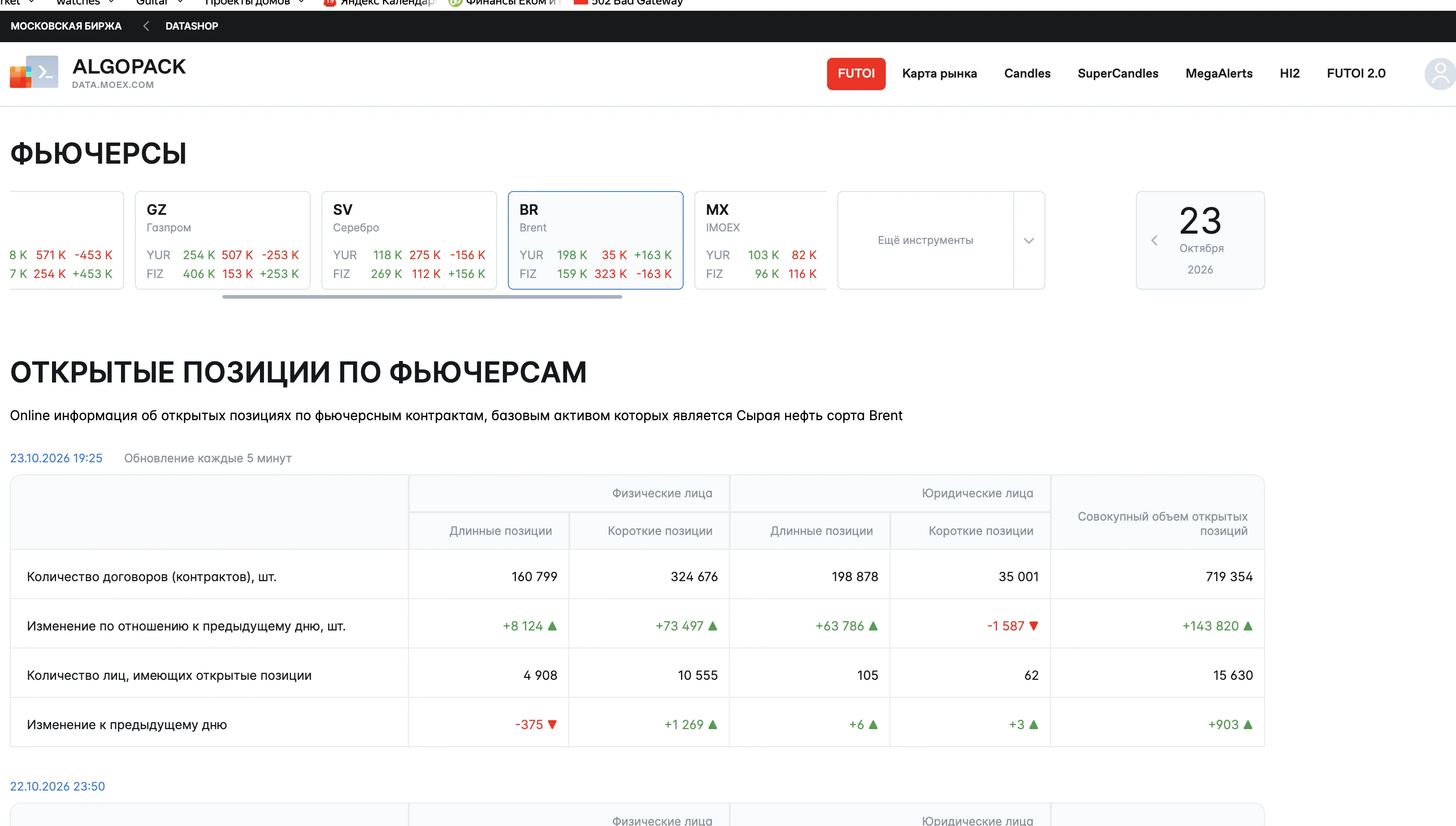Go to previous date with left arrow
The width and height of the screenshot is (1456, 826).
click(1154, 240)
